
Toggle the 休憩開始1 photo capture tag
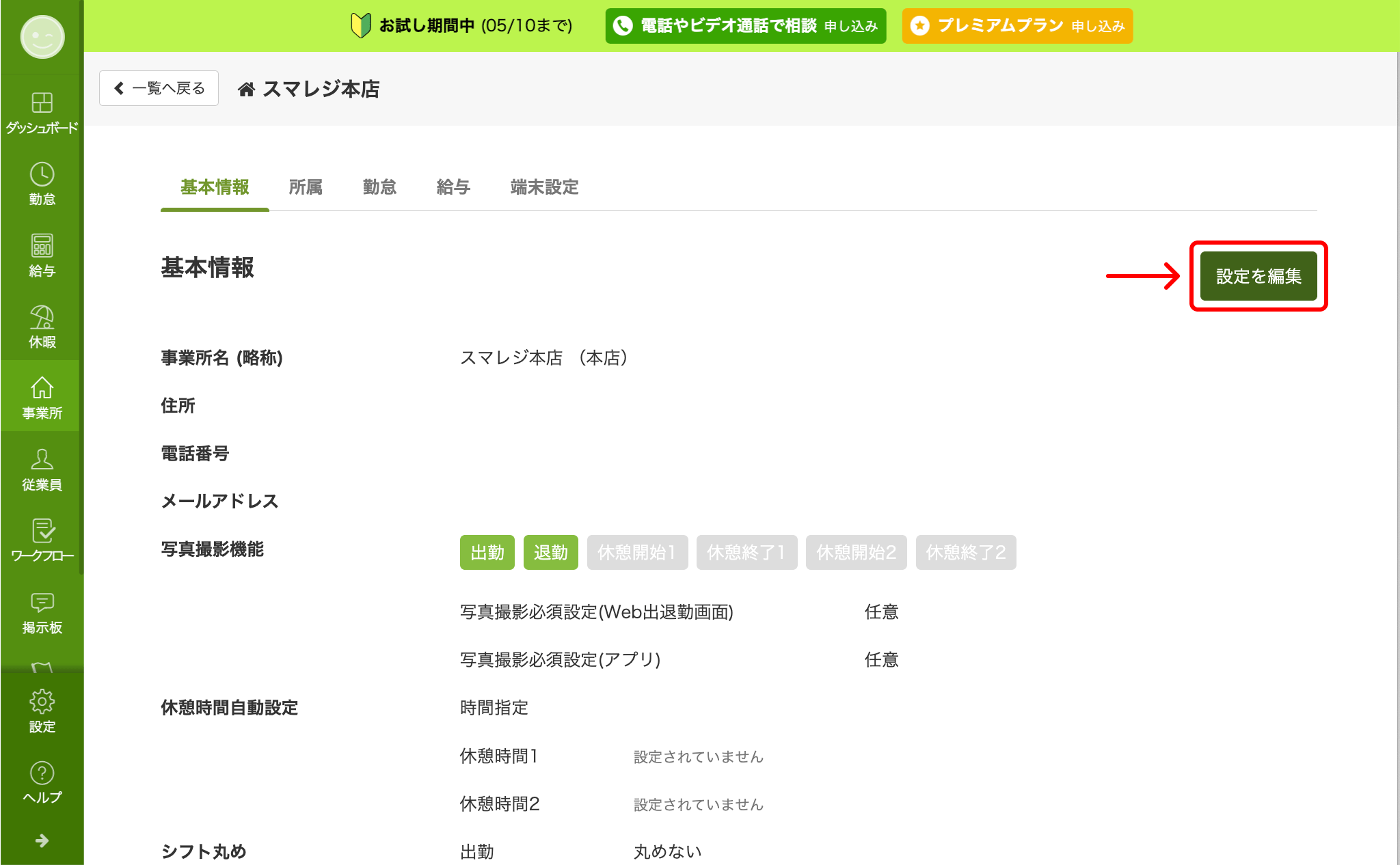click(636, 552)
